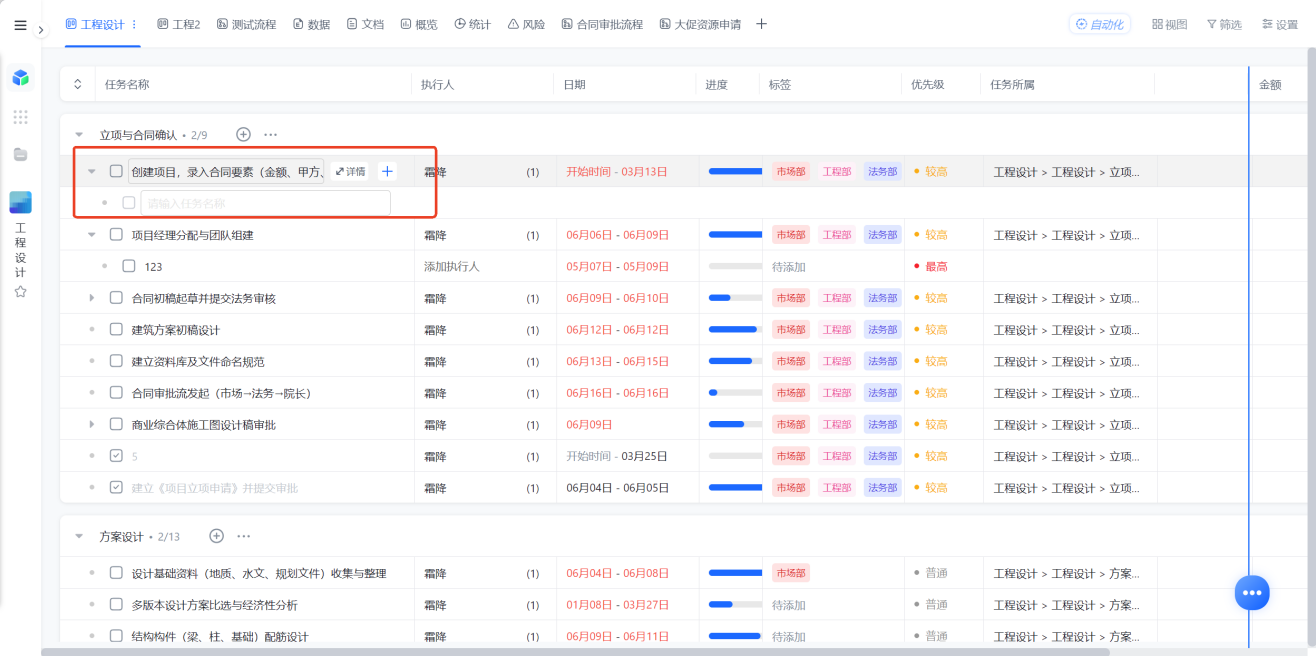Uncheck 建立《项目立项申请》并提交审批 checkbox

point(116,487)
